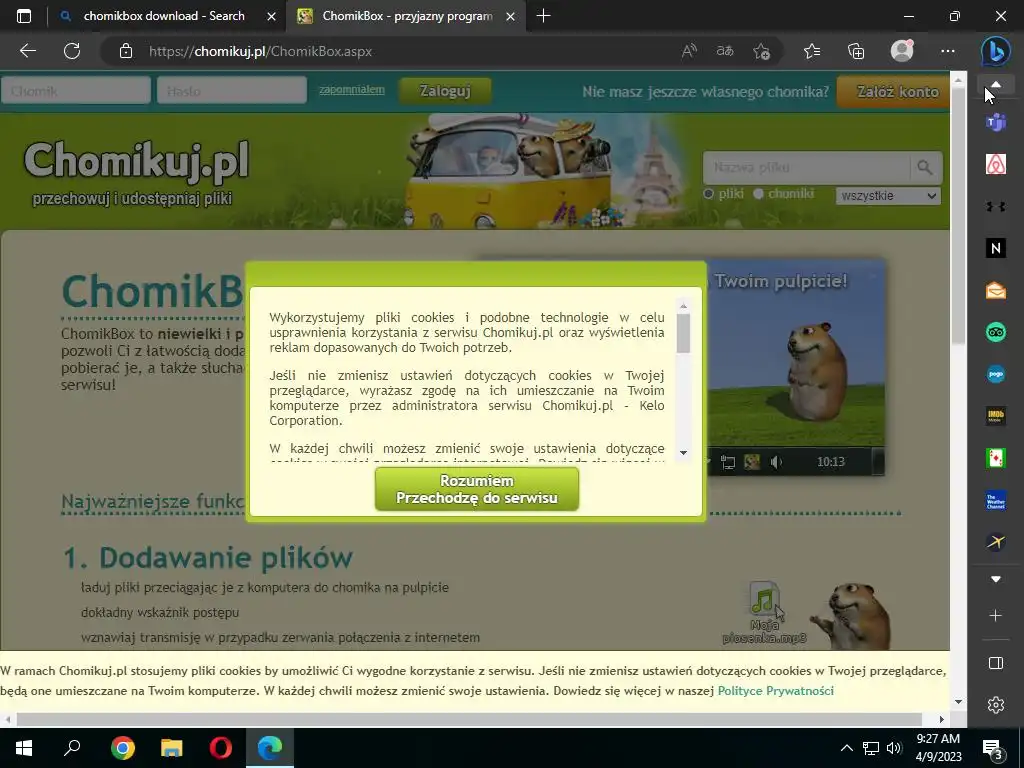Open Collections icon in toolbar
1024x768 pixels.
click(856, 51)
